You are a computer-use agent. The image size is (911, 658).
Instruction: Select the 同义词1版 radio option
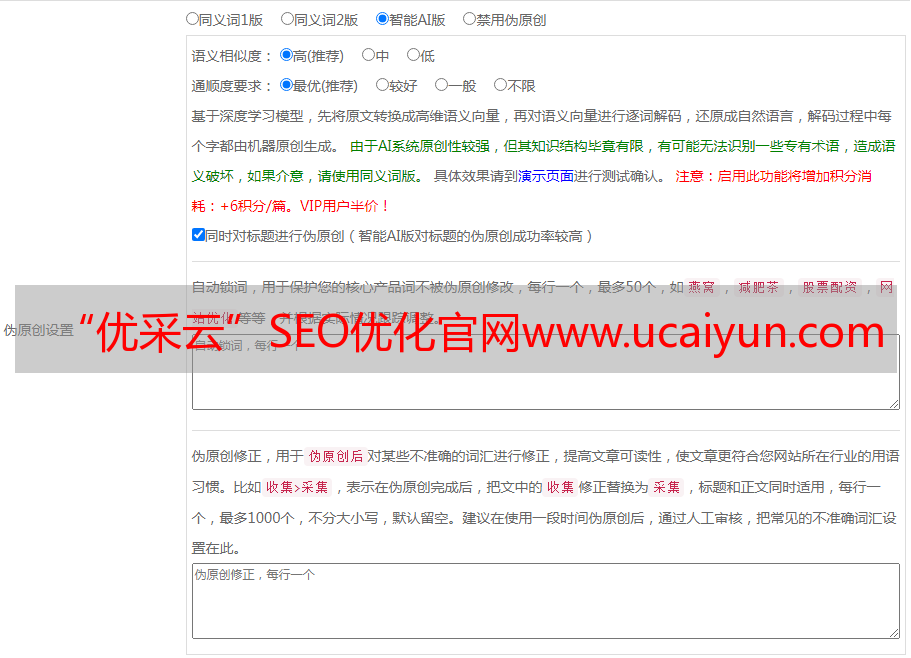click(192, 19)
